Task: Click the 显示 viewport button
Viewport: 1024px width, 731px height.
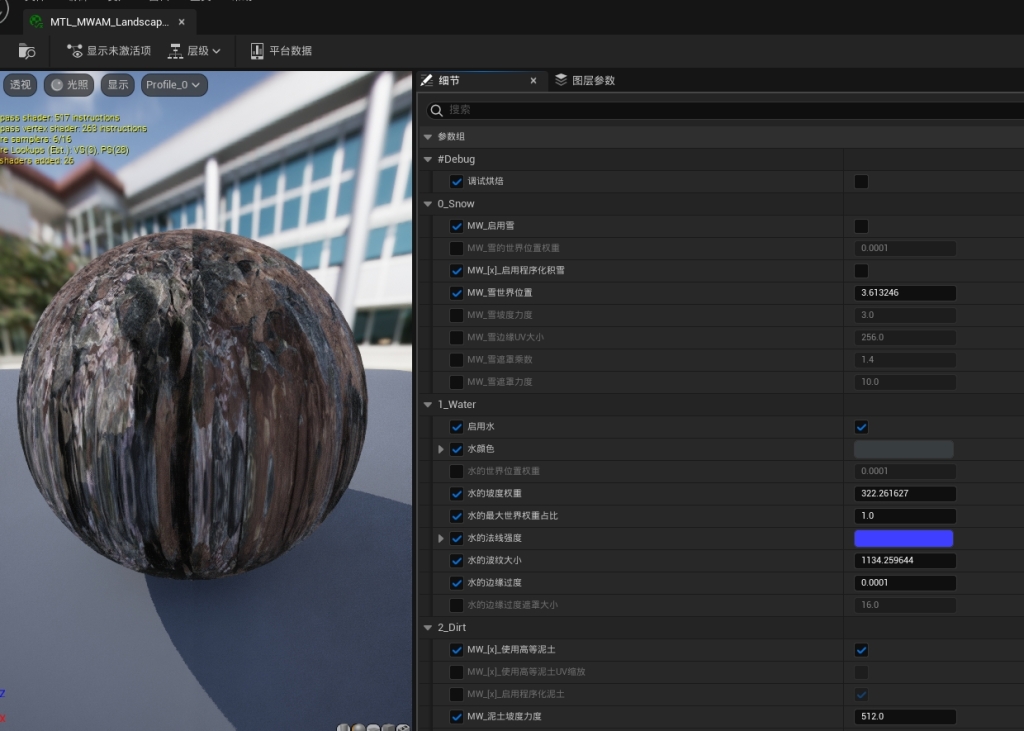Action: pos(118,85)
